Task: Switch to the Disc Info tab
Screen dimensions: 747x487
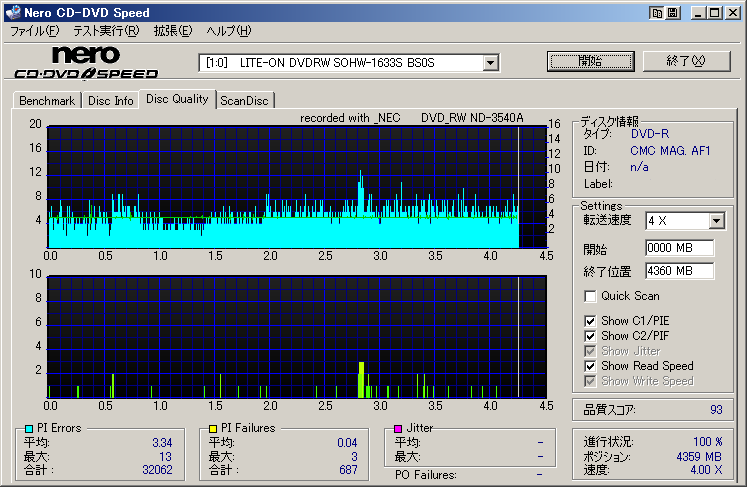Action: (111, 101)
